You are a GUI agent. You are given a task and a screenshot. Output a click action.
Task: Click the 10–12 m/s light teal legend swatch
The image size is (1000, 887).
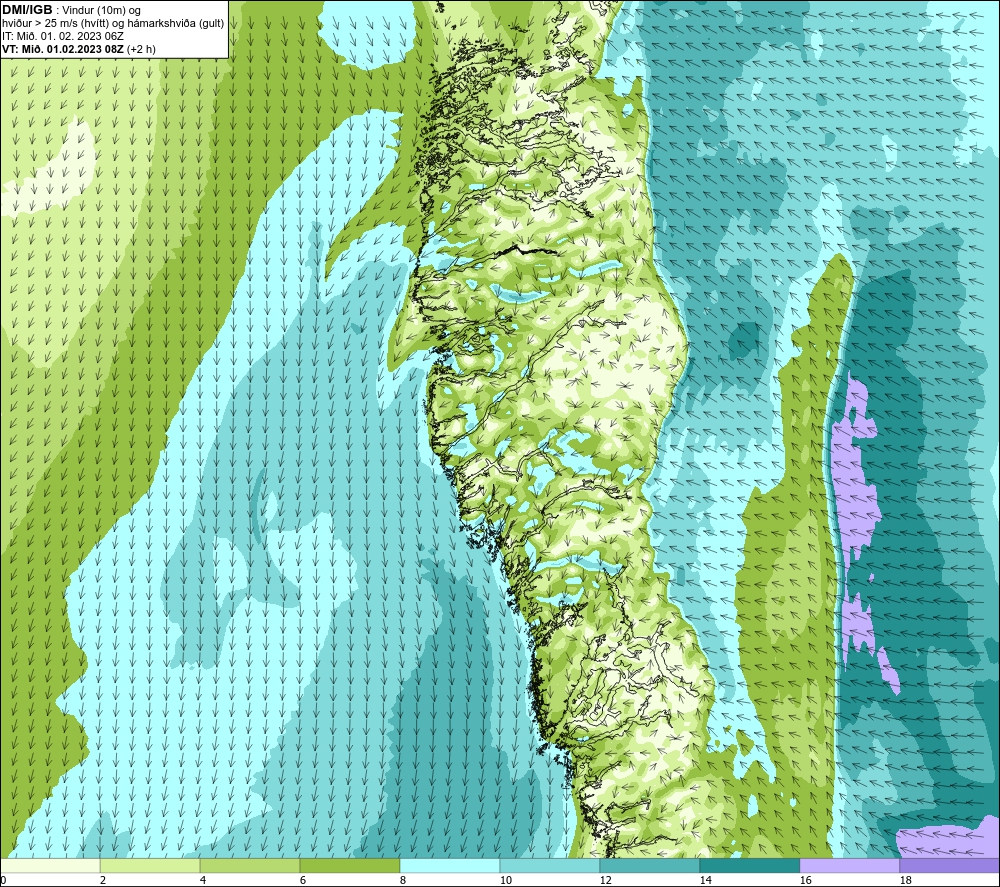click(550, 865)
